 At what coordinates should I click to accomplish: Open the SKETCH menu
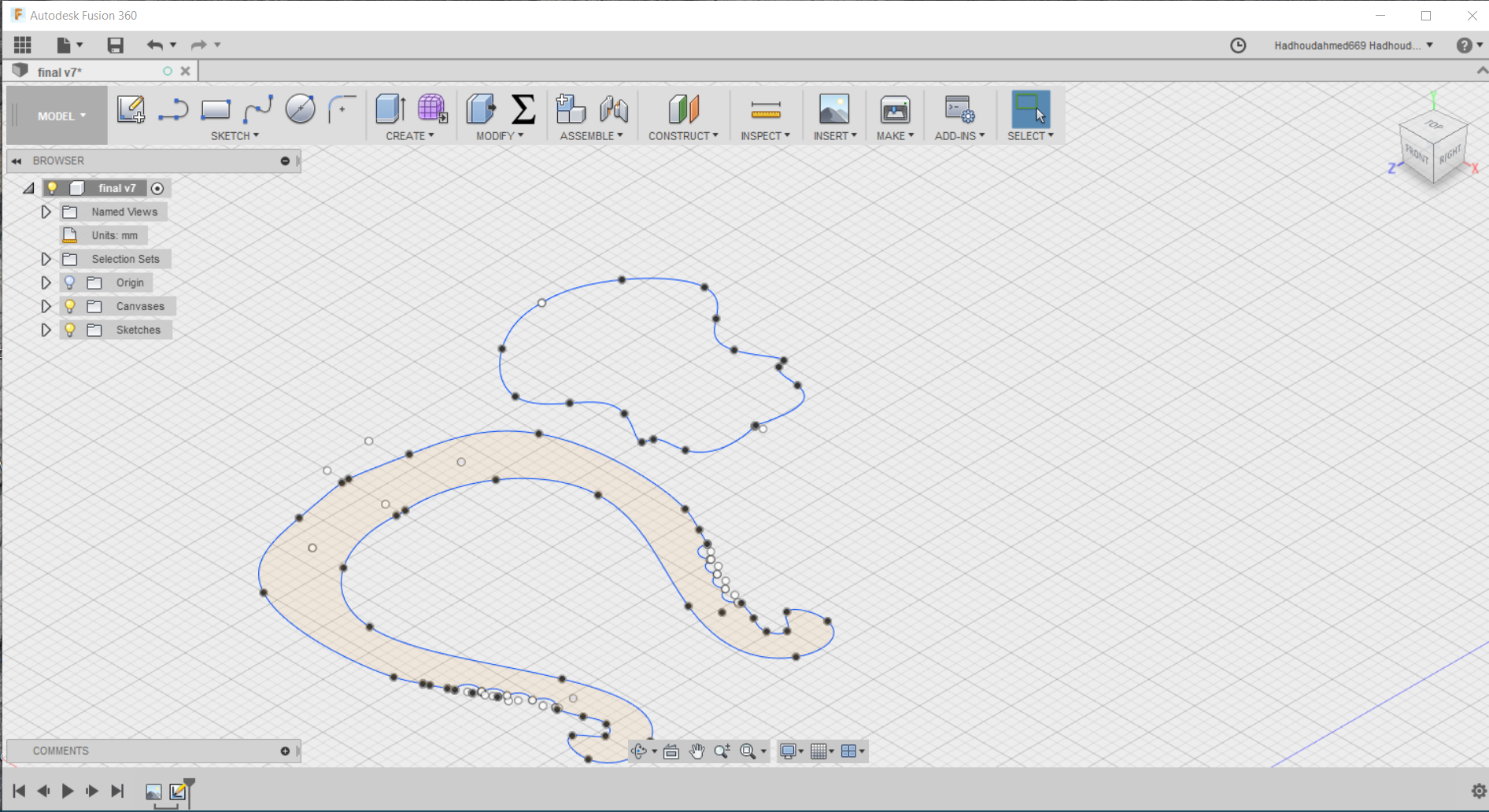(235, 136)
